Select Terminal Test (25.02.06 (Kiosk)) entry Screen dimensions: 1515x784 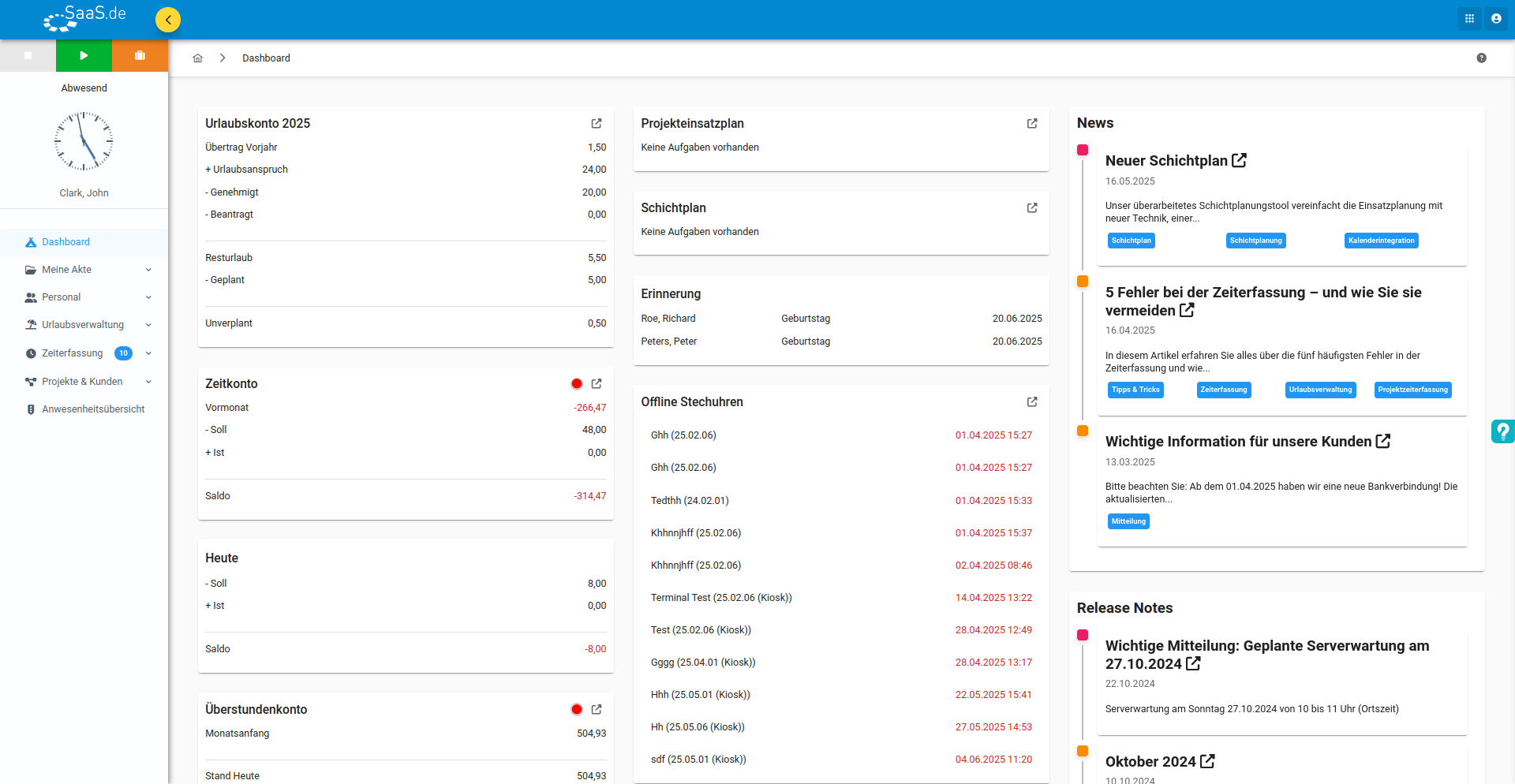pyautogui.click(x=841, y=598)
